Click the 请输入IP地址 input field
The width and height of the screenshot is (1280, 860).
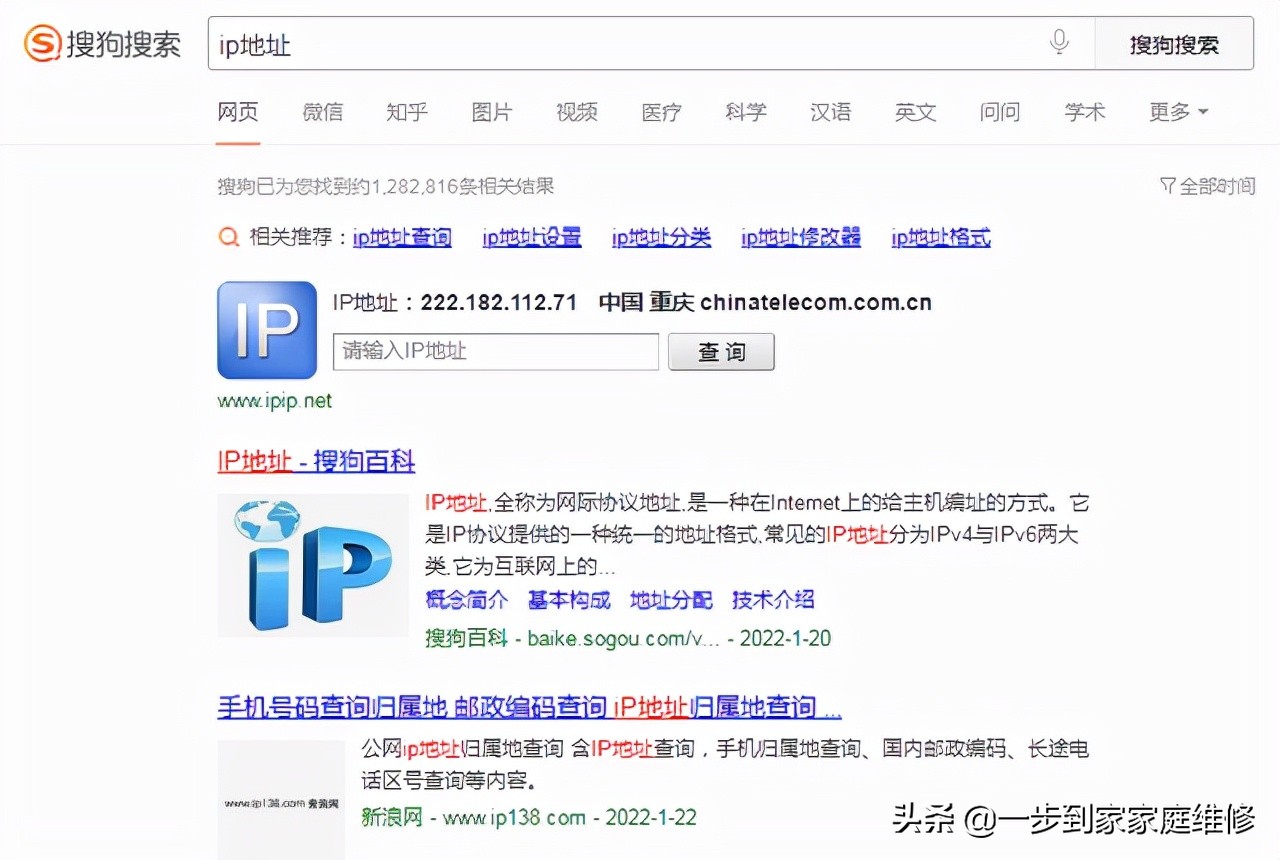tap(495, 352)
